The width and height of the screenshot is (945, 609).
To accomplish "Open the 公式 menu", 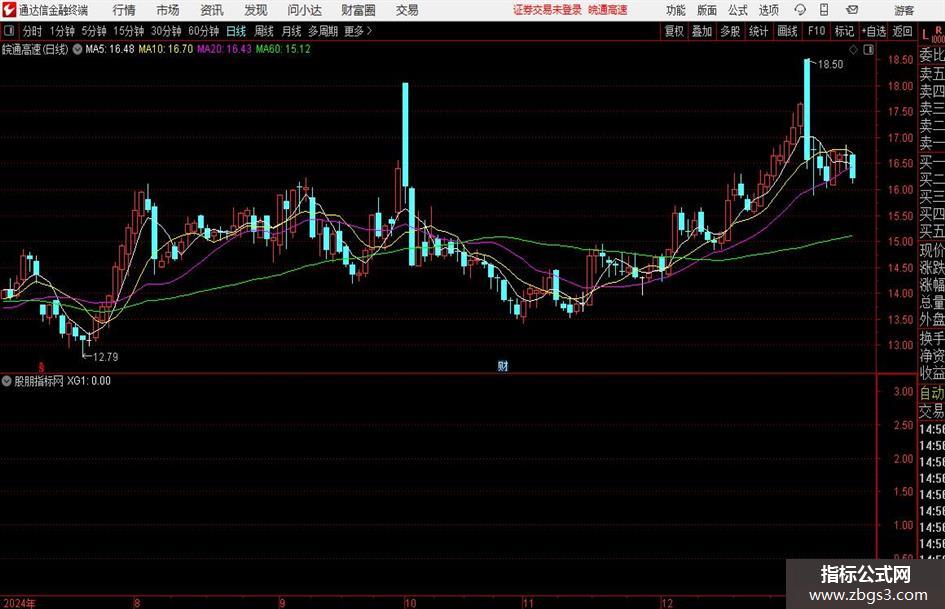I will click(x=738, y=10).
